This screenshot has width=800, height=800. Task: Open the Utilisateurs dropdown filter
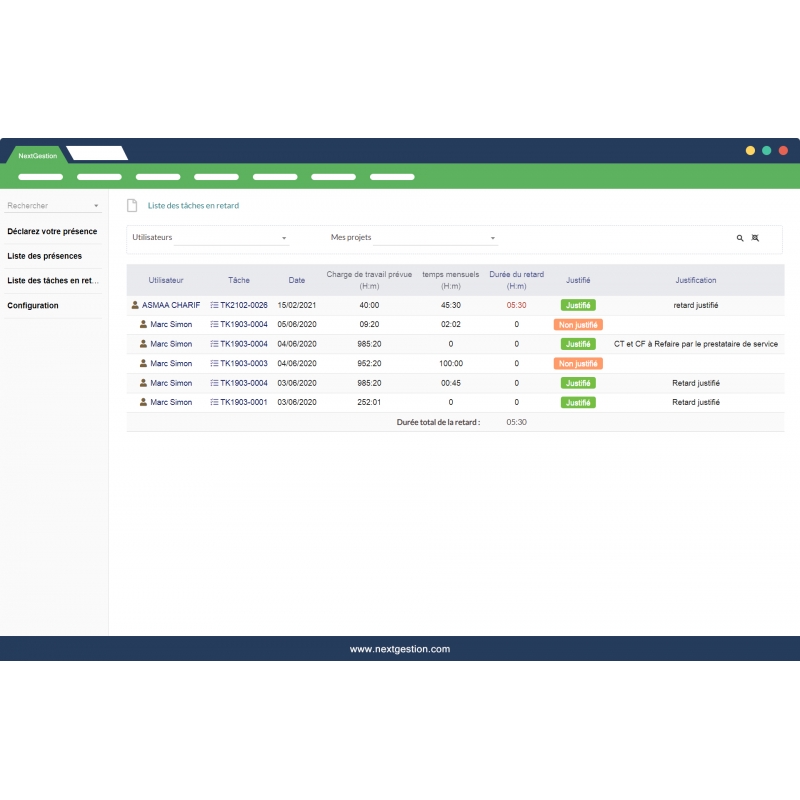[232, 238]
